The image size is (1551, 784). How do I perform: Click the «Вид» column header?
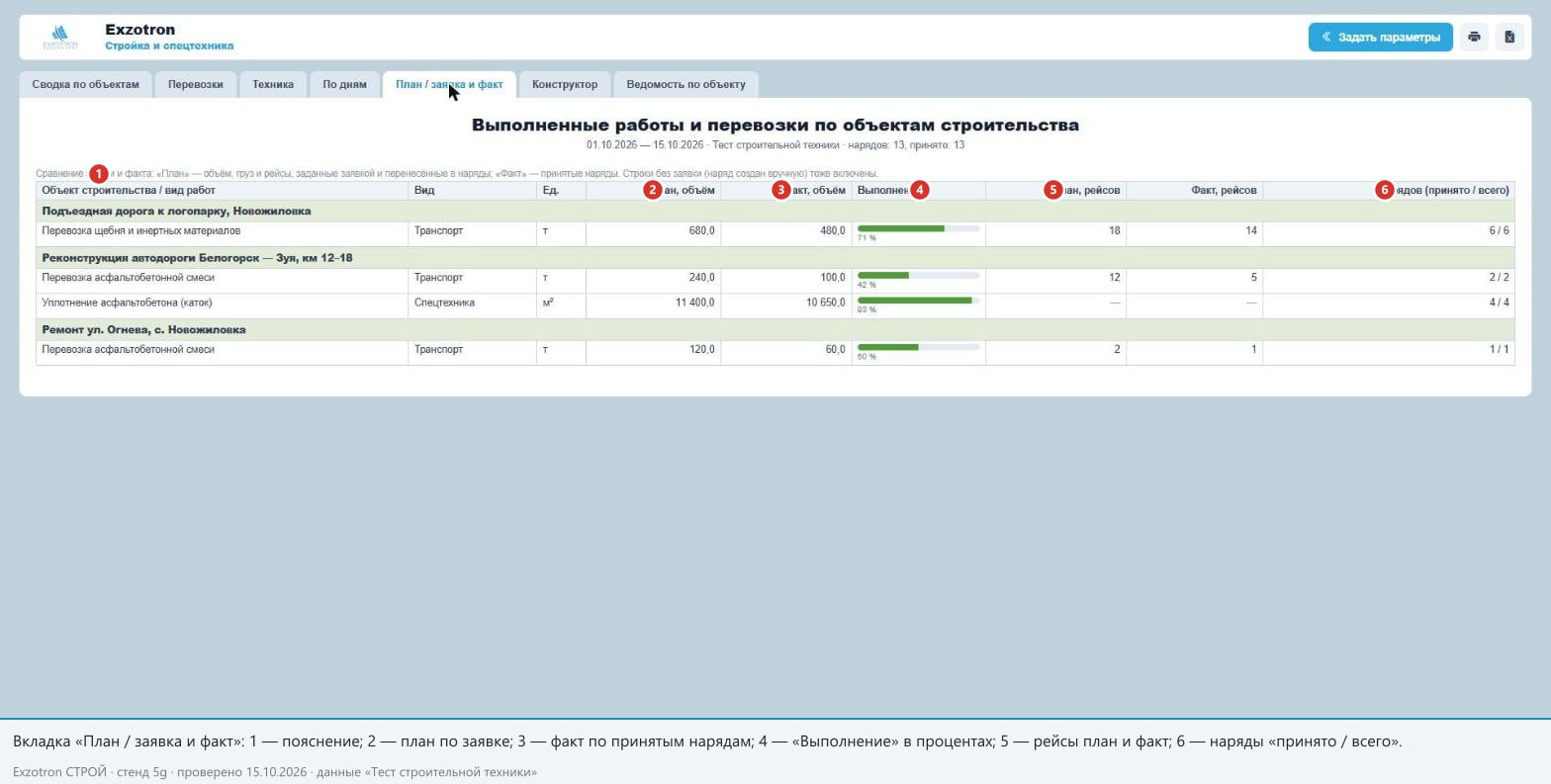pos(472,190)
